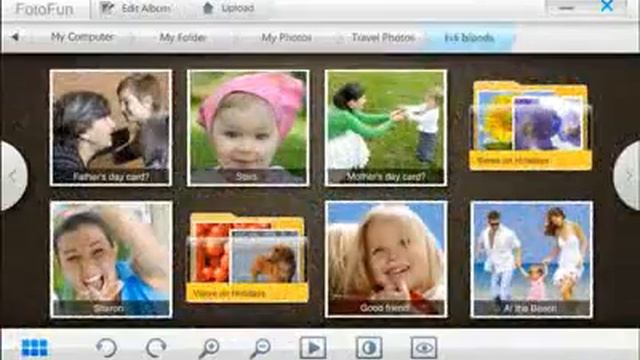Navigate to My Photos in the breadcrumb
This screenshot has height=360, width=640.
coord(286,38)
